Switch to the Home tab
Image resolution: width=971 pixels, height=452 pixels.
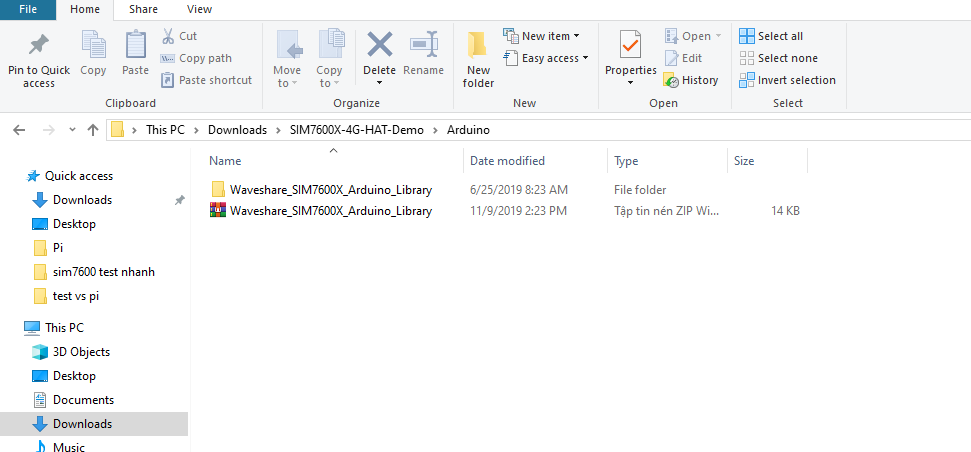85,9
